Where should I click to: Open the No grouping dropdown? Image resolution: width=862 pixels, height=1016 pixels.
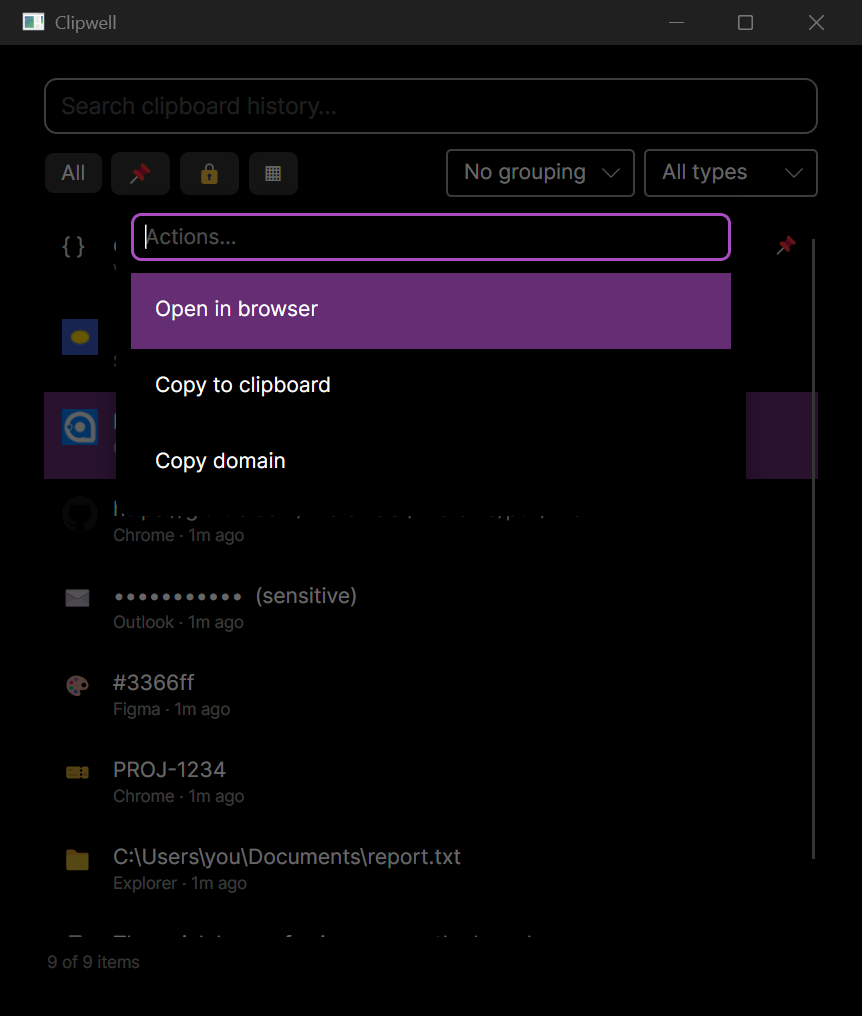540,173
